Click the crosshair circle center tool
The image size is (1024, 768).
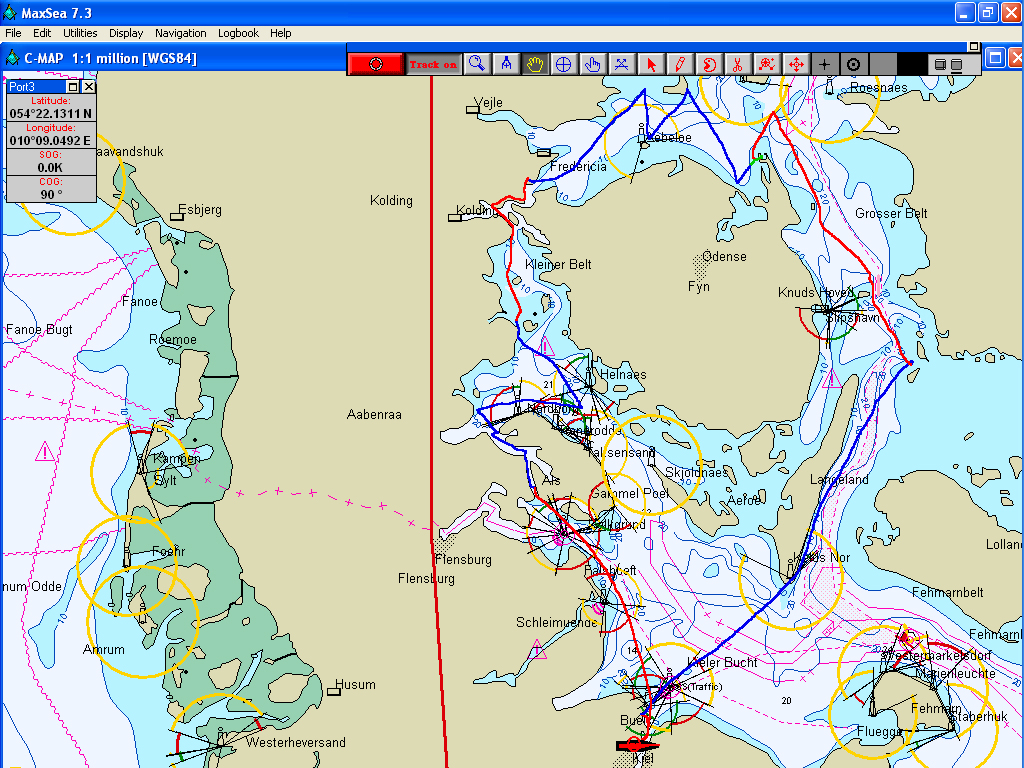[563, 64]
